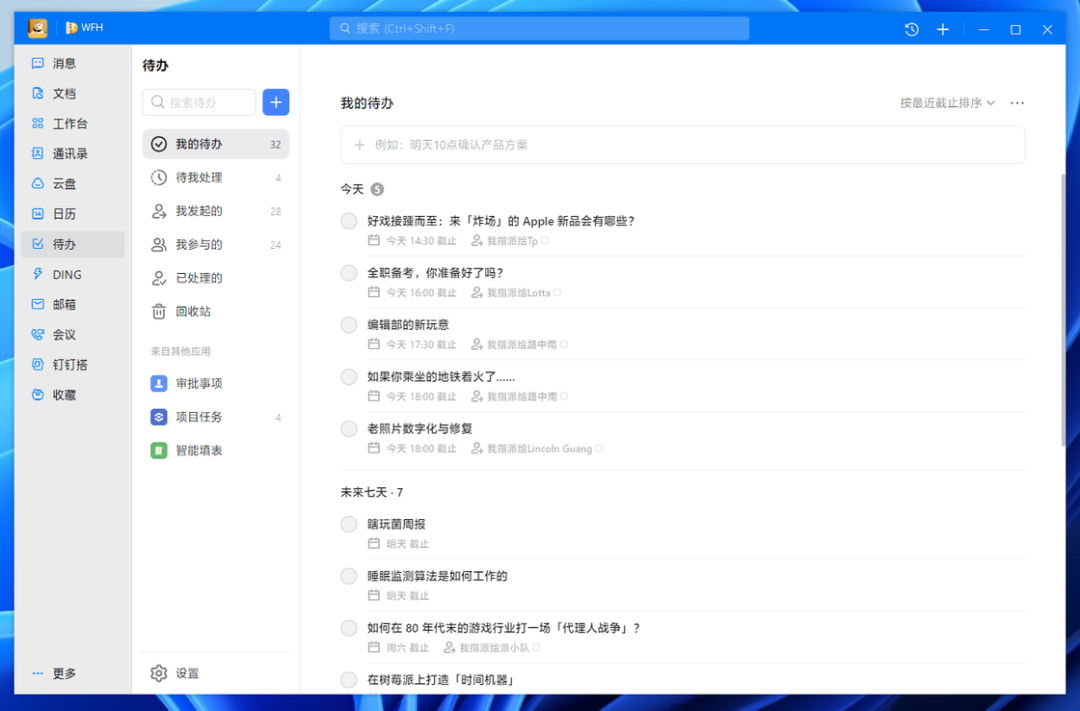Click deadline 周六 截止
1080x711 pixels.
[x=398, y=648]
